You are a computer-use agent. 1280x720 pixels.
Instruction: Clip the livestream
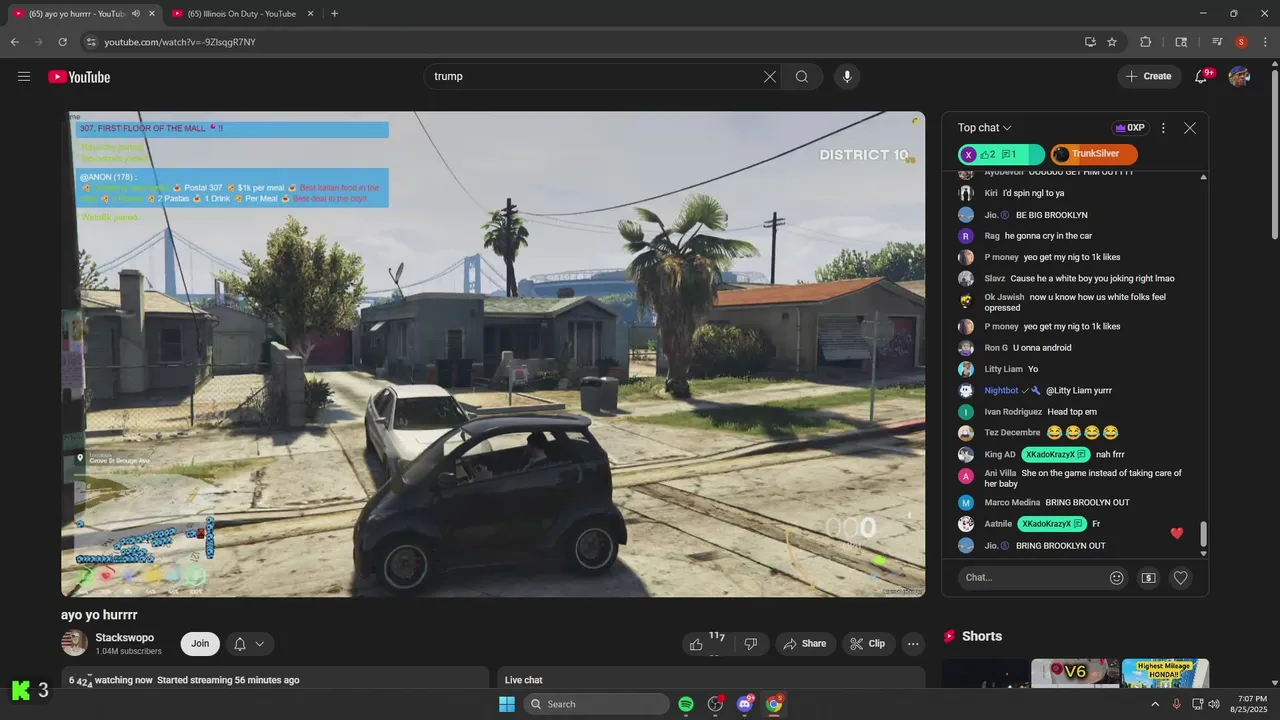click(868, 644)
